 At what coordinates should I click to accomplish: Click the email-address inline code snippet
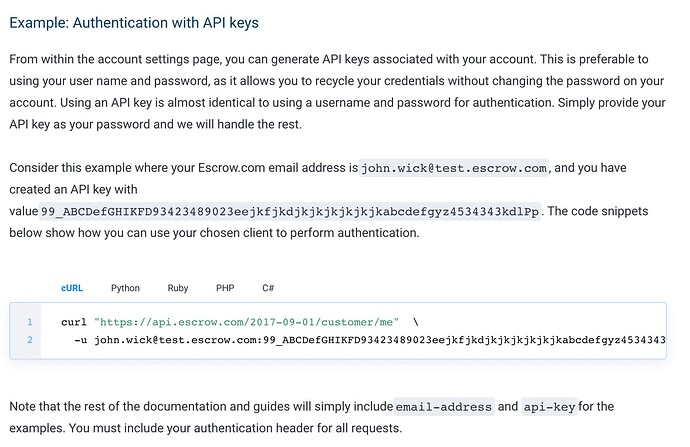tap(444, 407)
